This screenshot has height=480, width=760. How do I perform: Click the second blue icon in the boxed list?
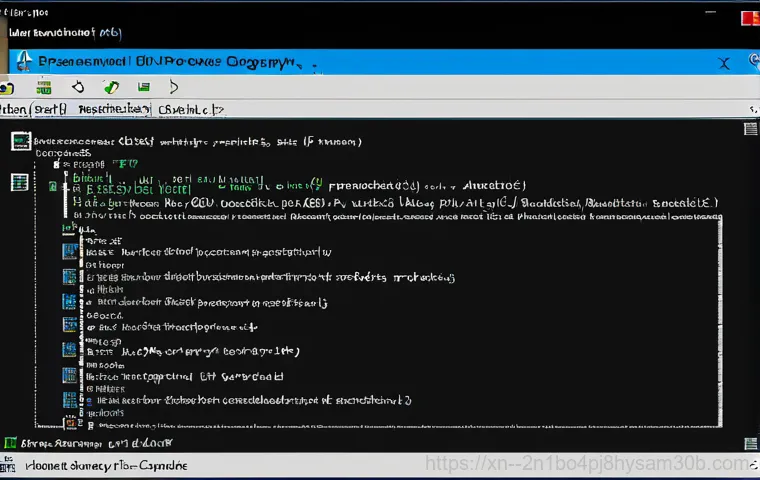click(x=70, y=277)
